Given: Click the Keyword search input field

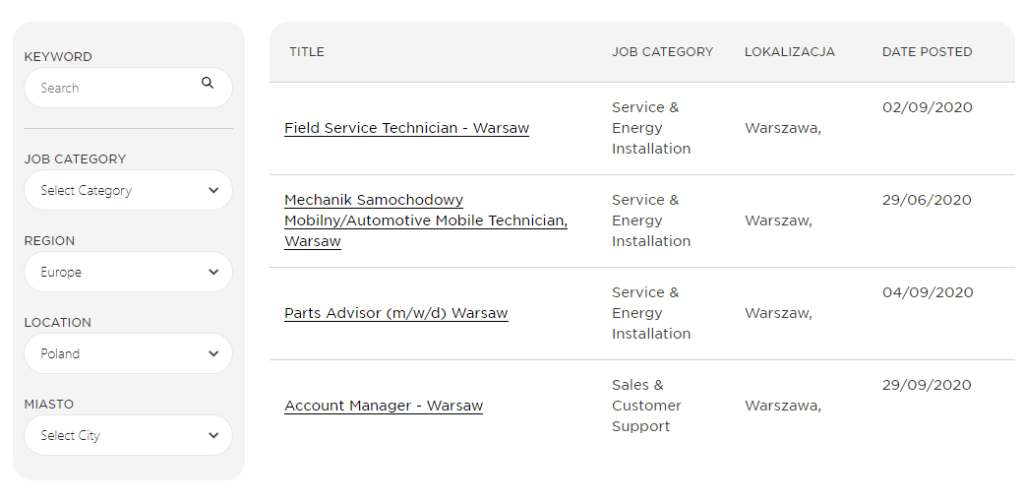Looking at the screenshot, I should [x=128, y=87].
